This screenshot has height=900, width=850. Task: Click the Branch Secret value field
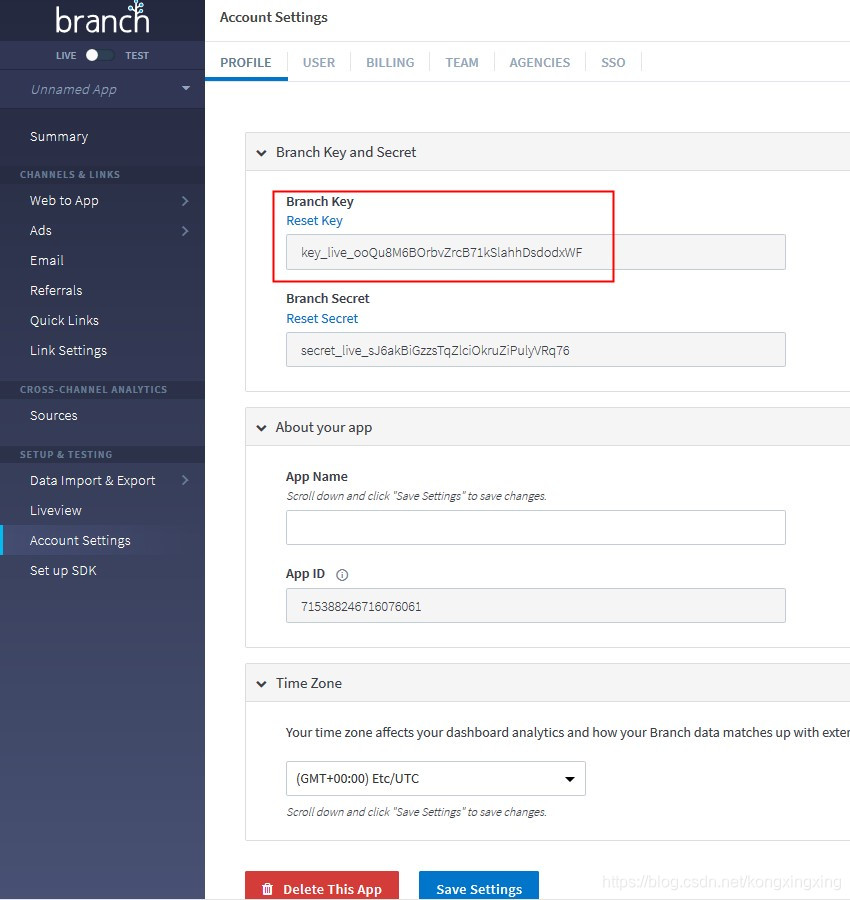click(535, 350)
